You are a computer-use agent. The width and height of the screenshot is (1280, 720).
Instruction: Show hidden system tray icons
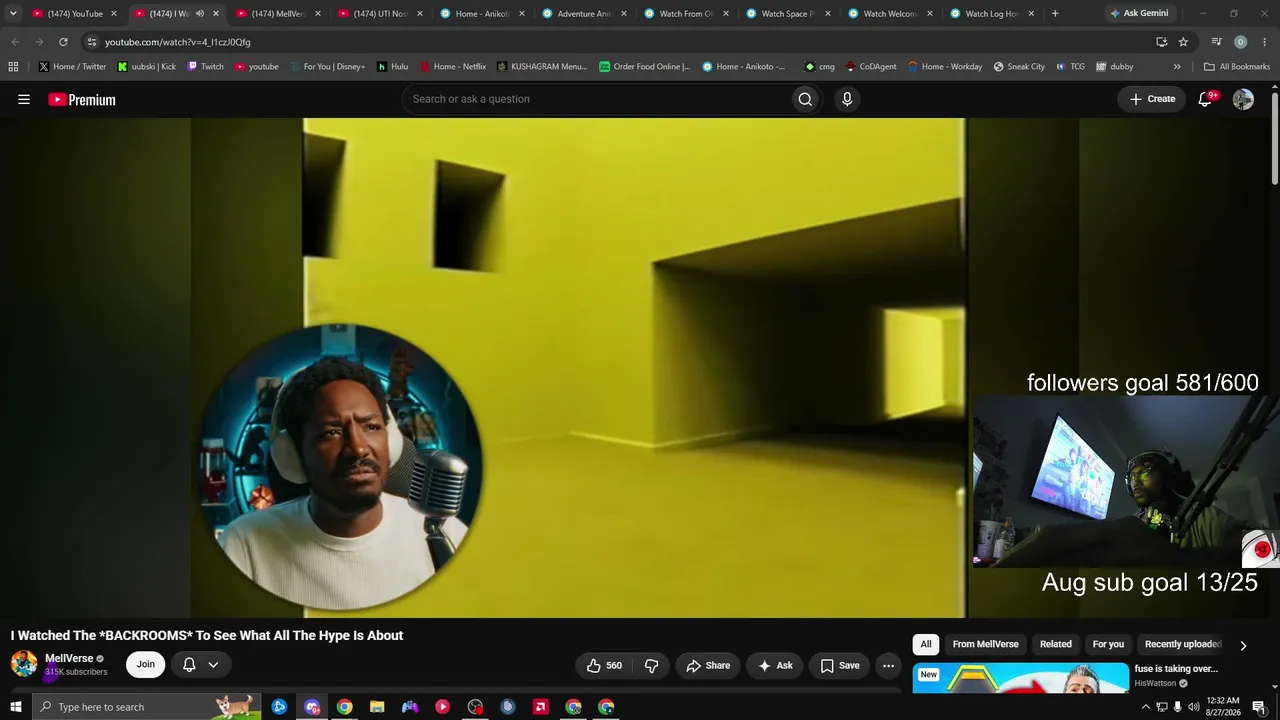pyautogui.click(x=1145, y=707)
